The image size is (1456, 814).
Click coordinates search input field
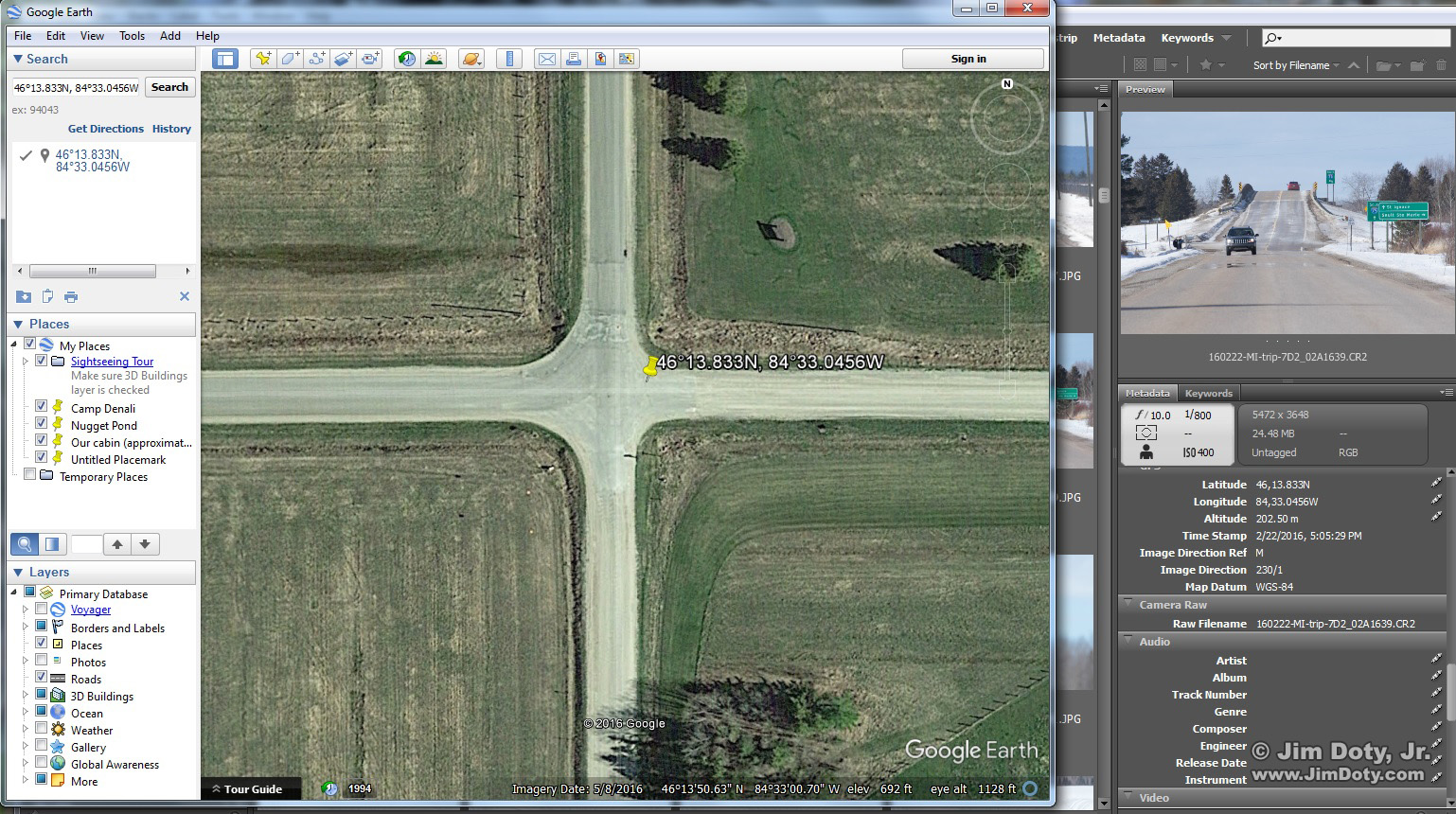tap(76, 87)
